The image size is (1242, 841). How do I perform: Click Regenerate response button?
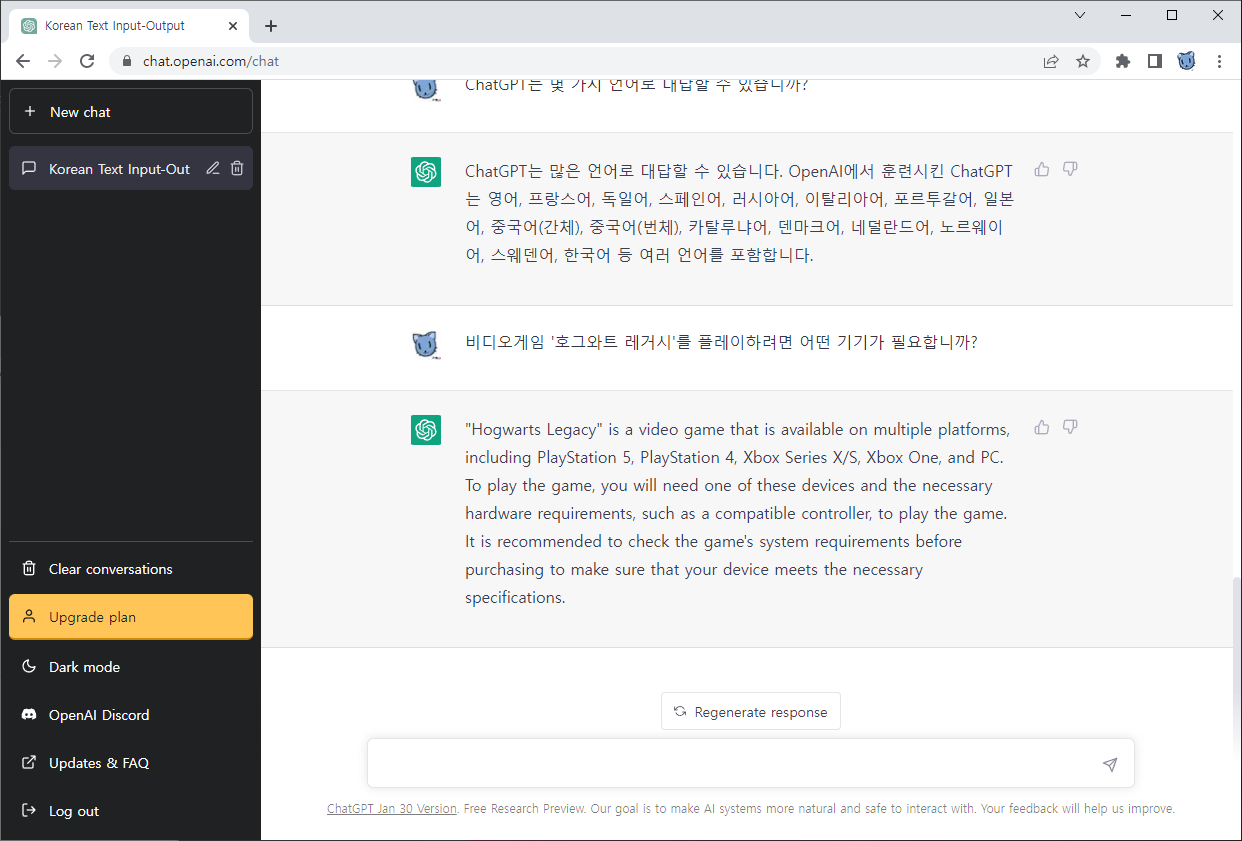click(751, 712)
